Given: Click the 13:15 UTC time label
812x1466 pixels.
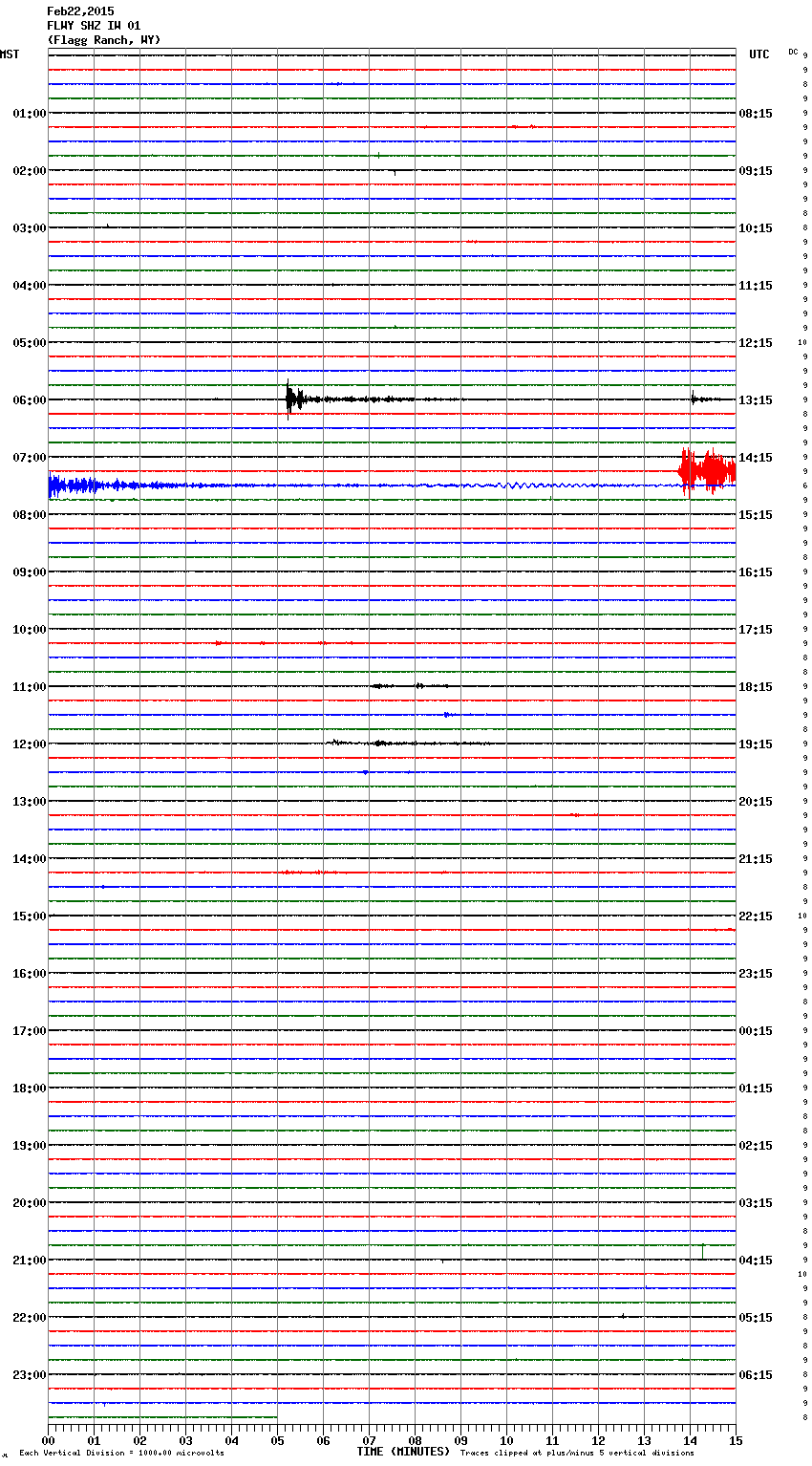Looking at the screenshot, I should click(x=756, y=400).
